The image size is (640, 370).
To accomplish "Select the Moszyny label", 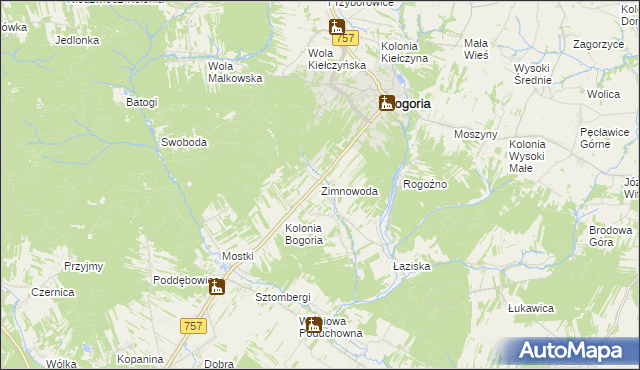I will tap(476, 134).
